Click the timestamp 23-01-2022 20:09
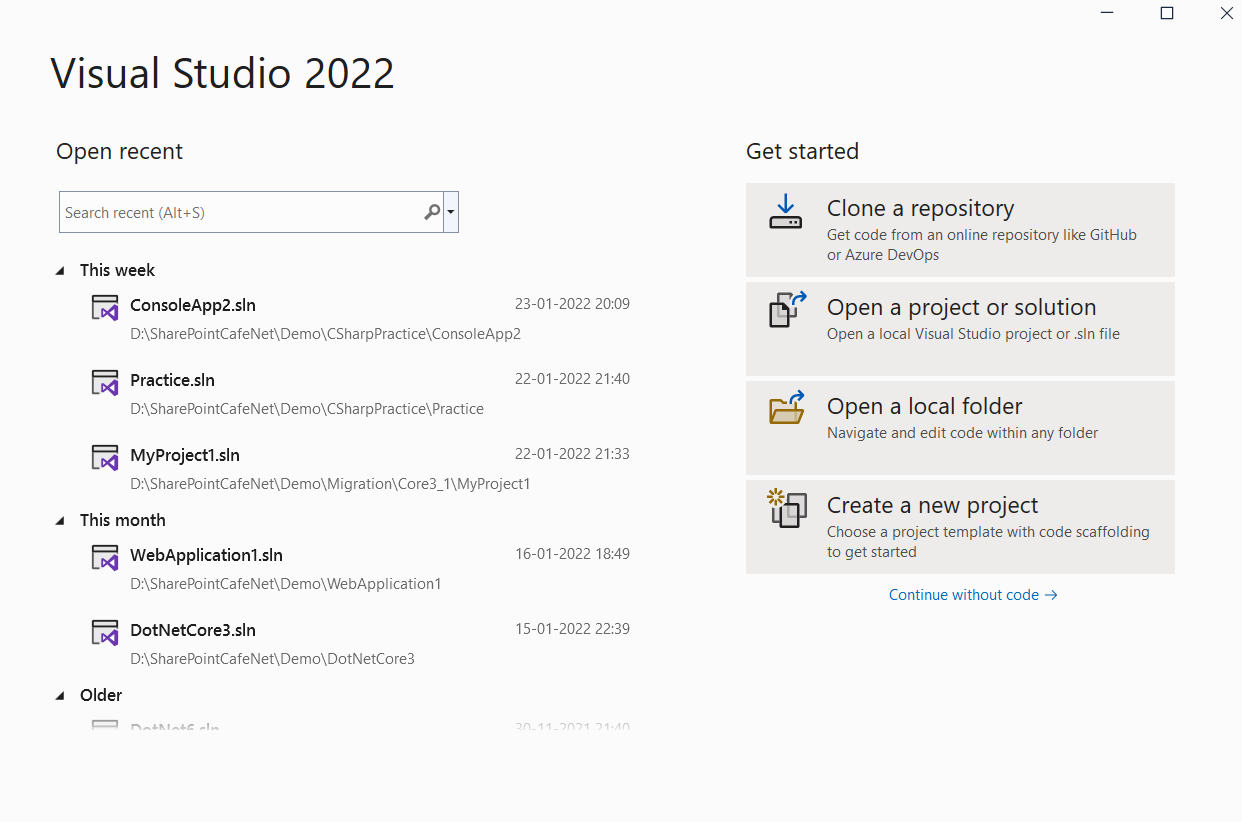 tap(572, 304)
